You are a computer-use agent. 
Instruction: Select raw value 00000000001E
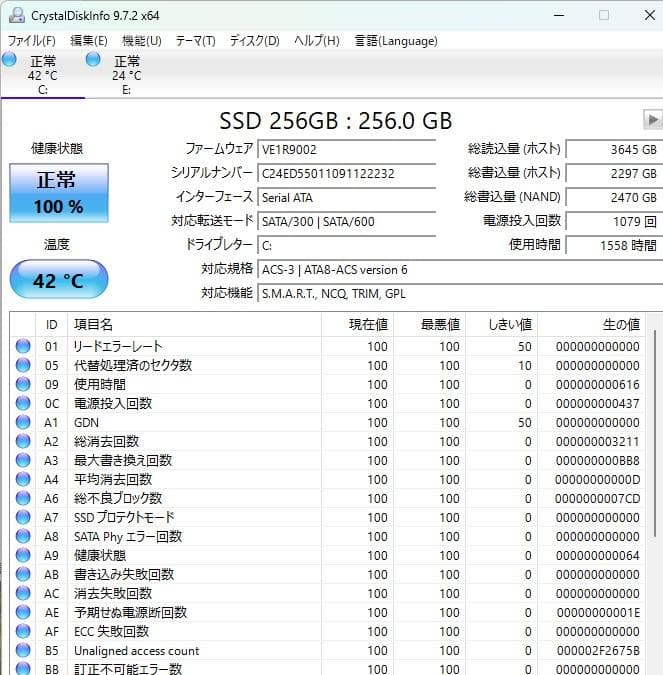tap(598, 613)
